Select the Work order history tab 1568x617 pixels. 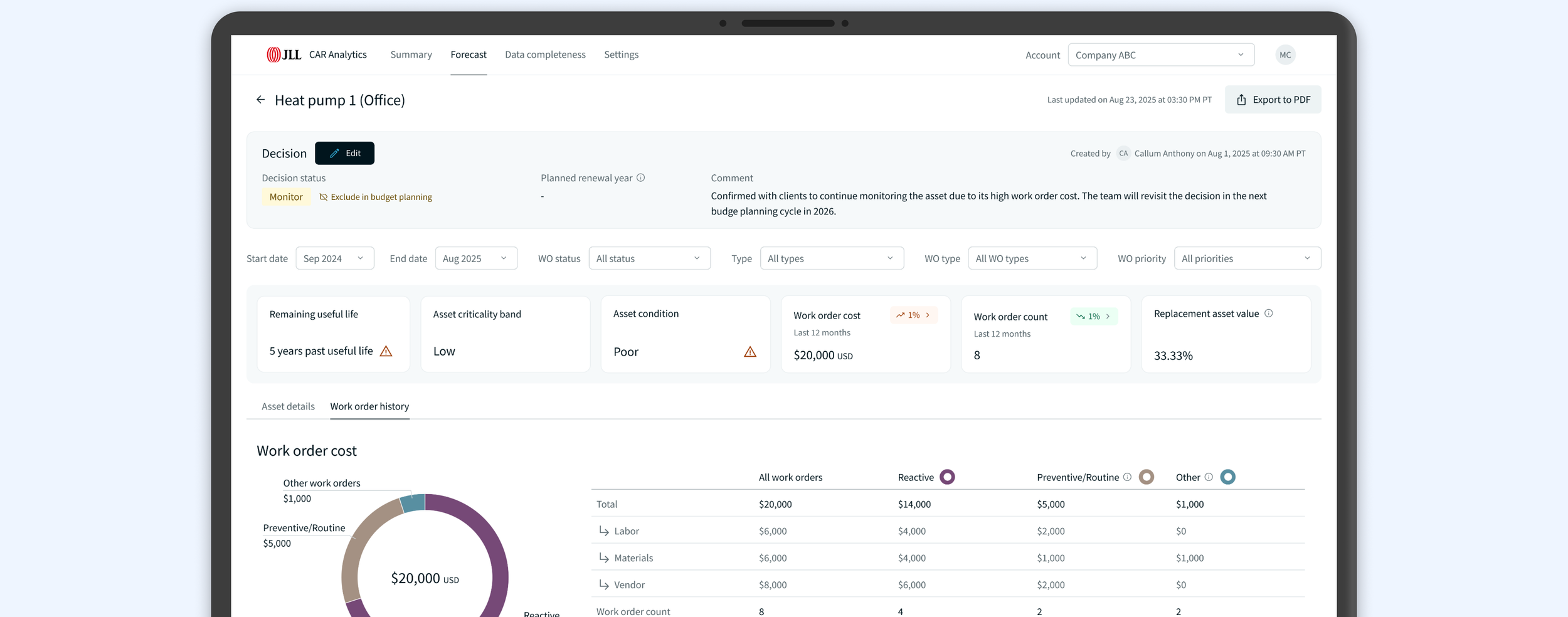(369, 406)
